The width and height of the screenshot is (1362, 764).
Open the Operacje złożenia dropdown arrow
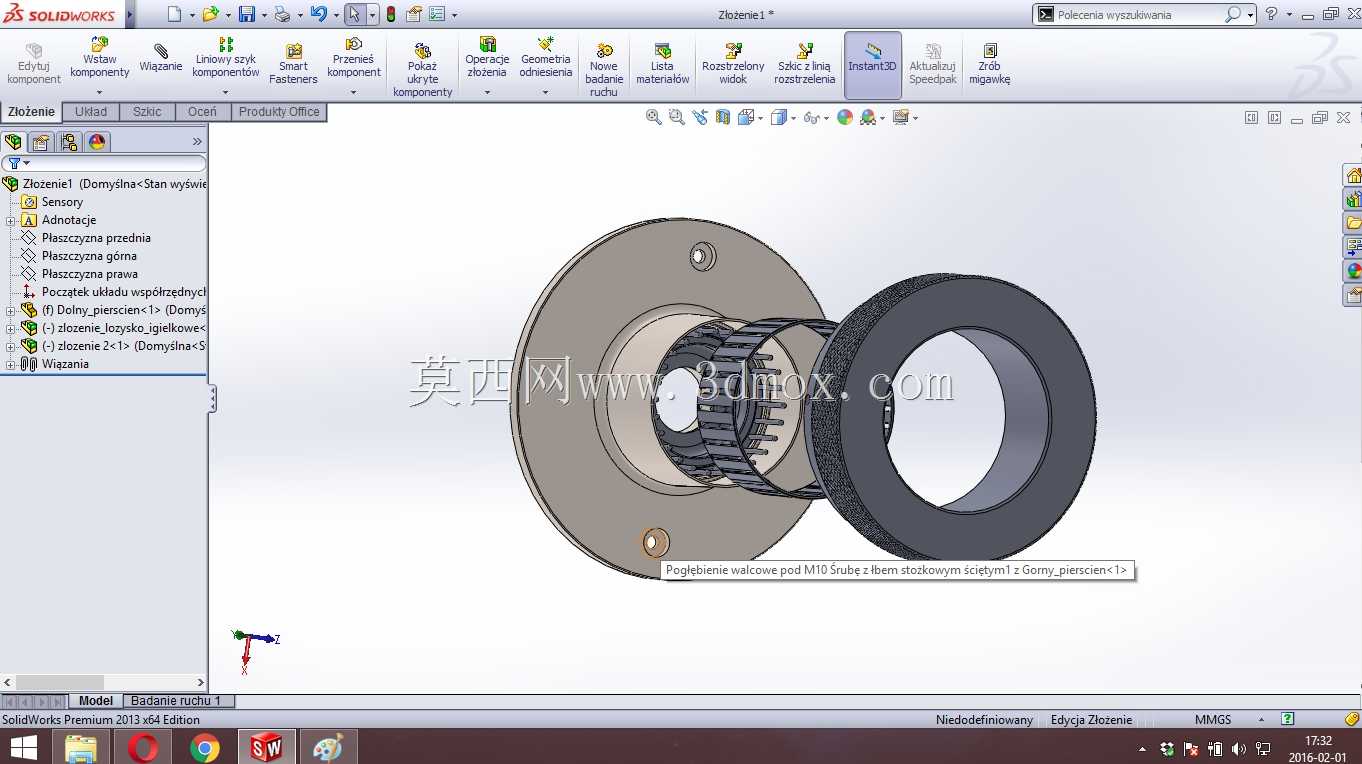(487, 92)
